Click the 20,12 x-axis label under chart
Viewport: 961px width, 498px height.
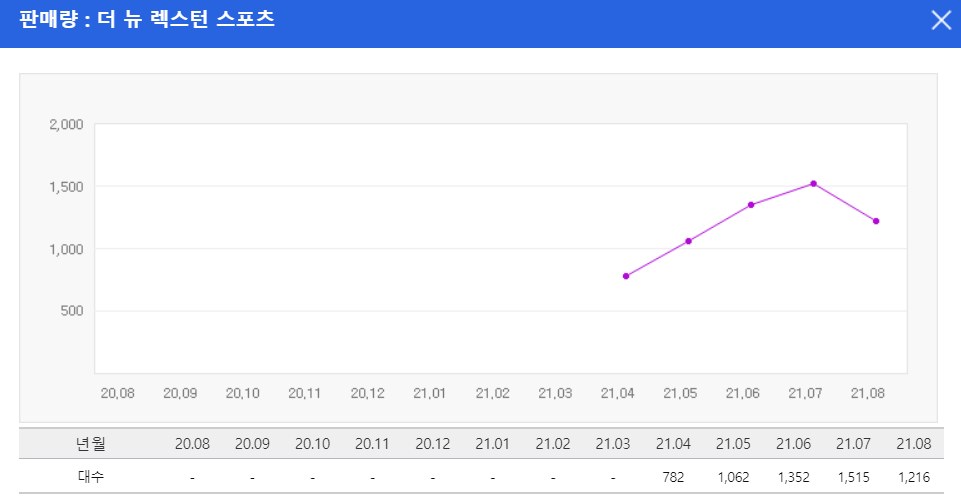tap(368, 393)
